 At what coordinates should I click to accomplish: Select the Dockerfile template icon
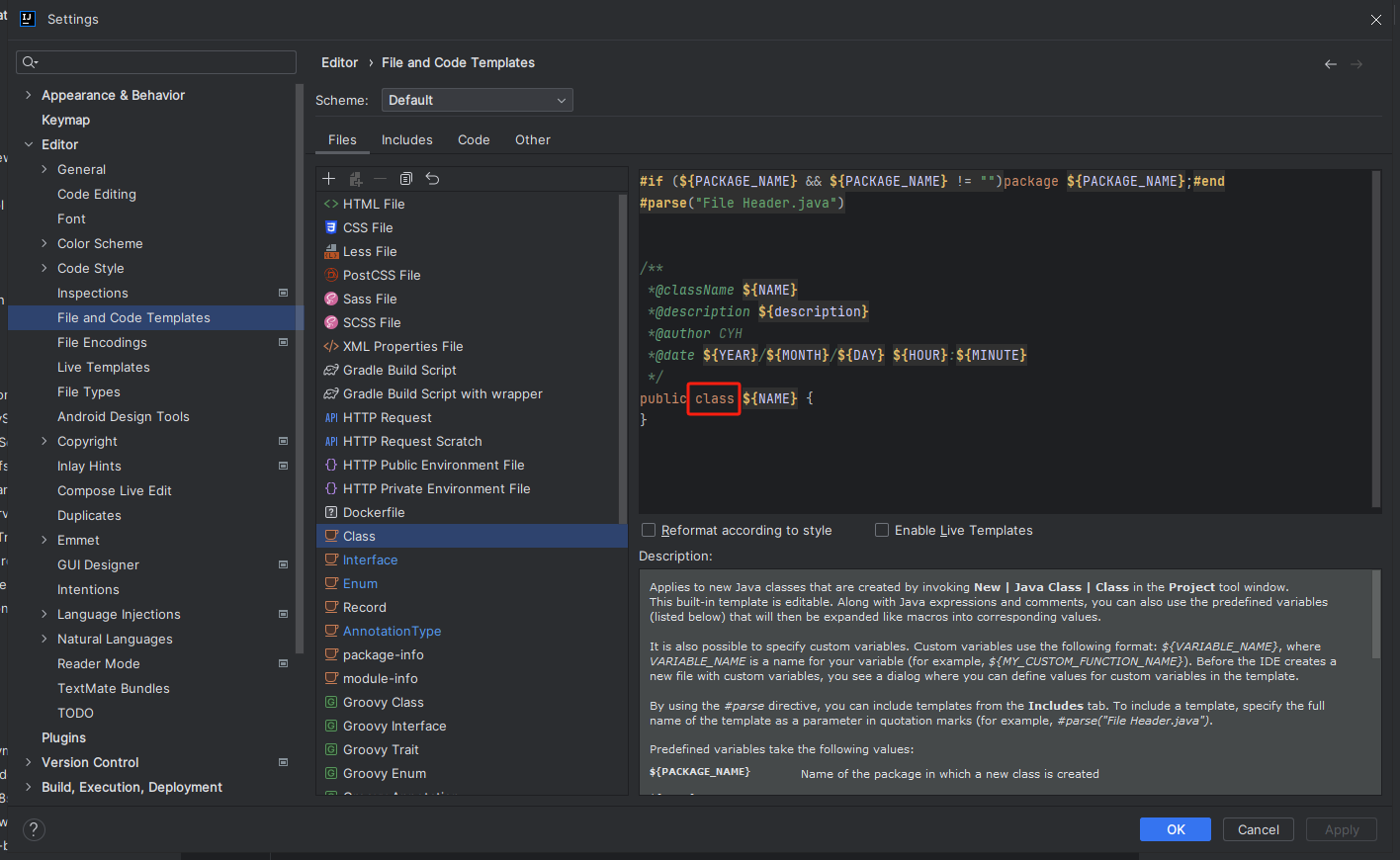(331, 512)
